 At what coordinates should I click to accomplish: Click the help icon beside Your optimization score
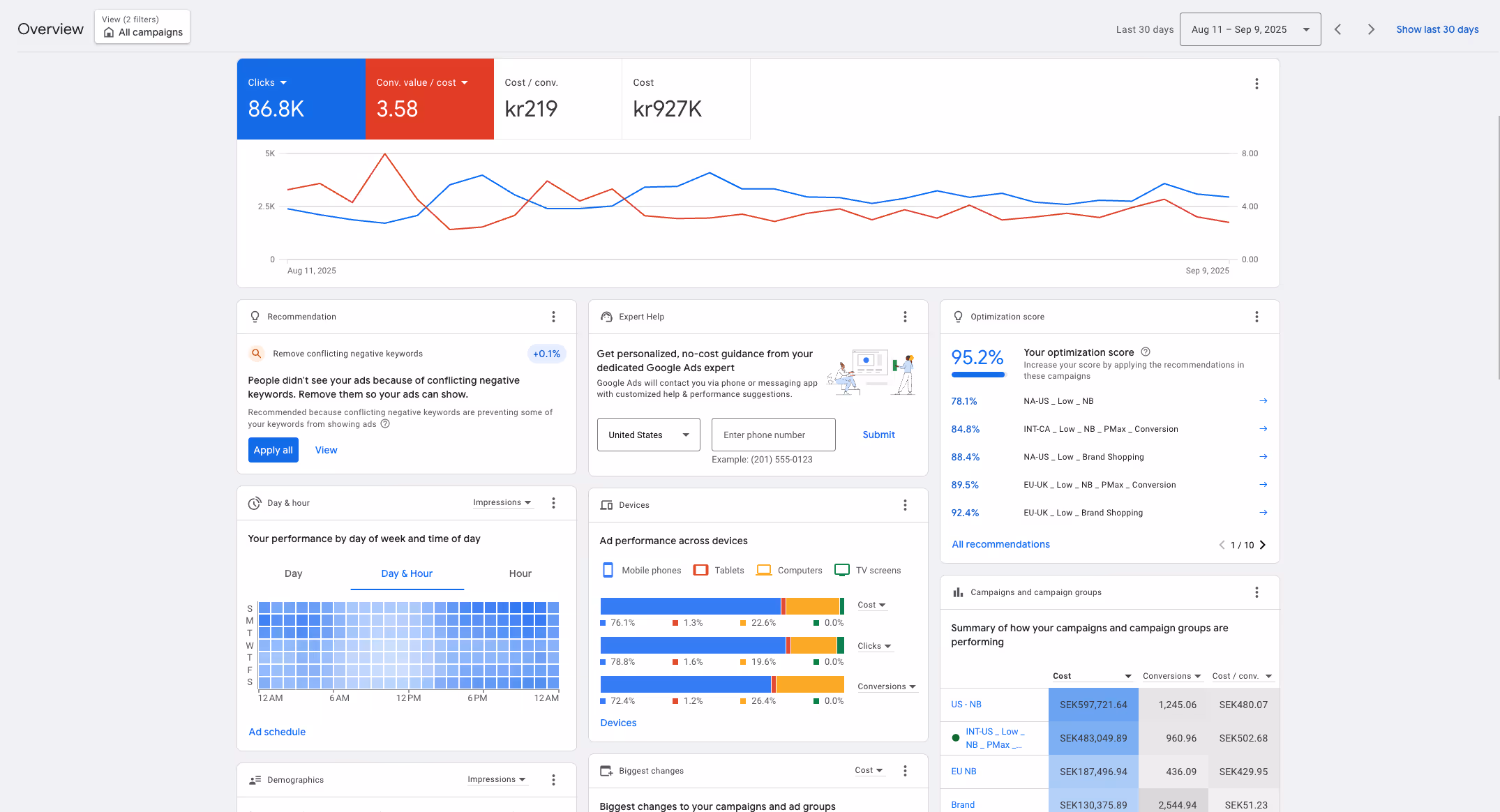1146,352
